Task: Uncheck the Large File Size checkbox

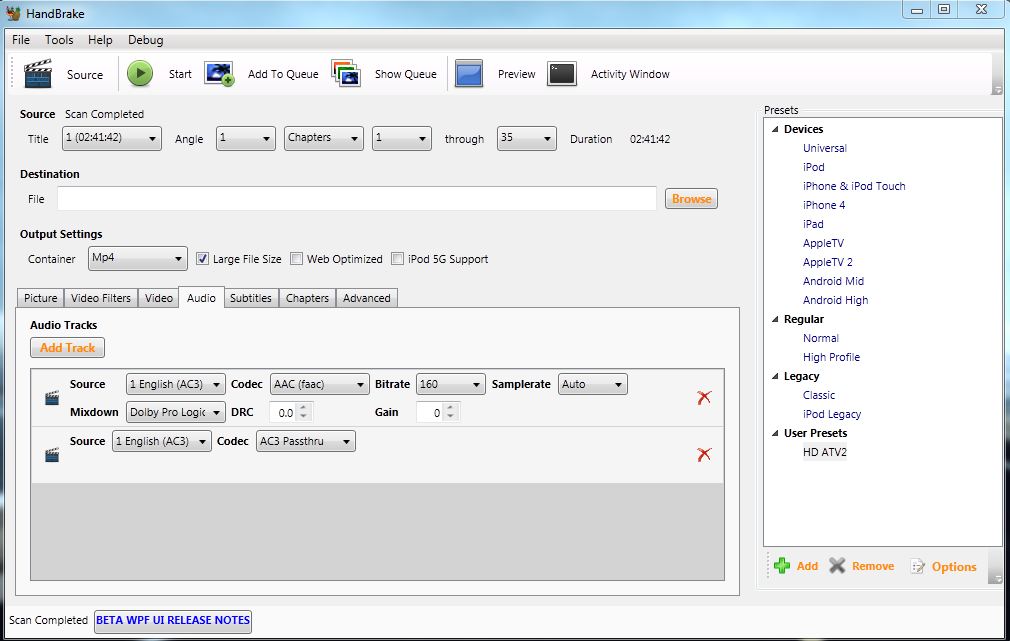Action: click(x=202, y=259)
